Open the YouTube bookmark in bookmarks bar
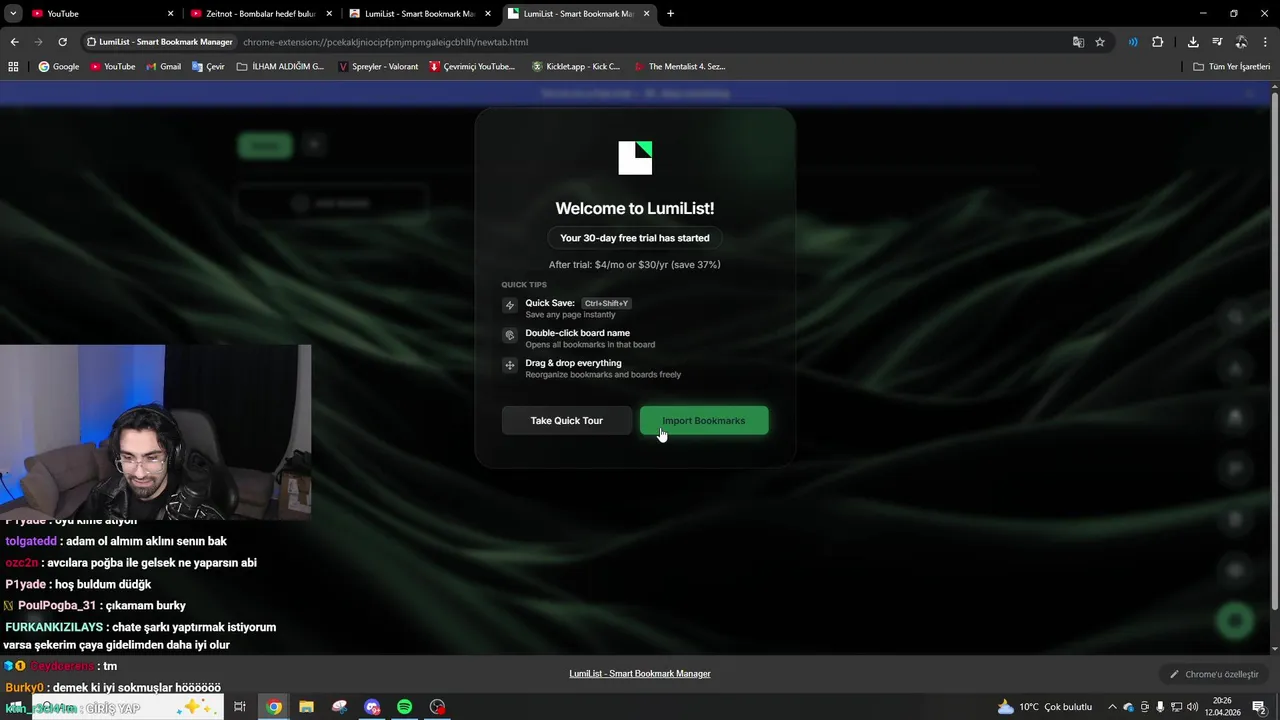The image size is (1280, 720). click(x=112, y=67)
